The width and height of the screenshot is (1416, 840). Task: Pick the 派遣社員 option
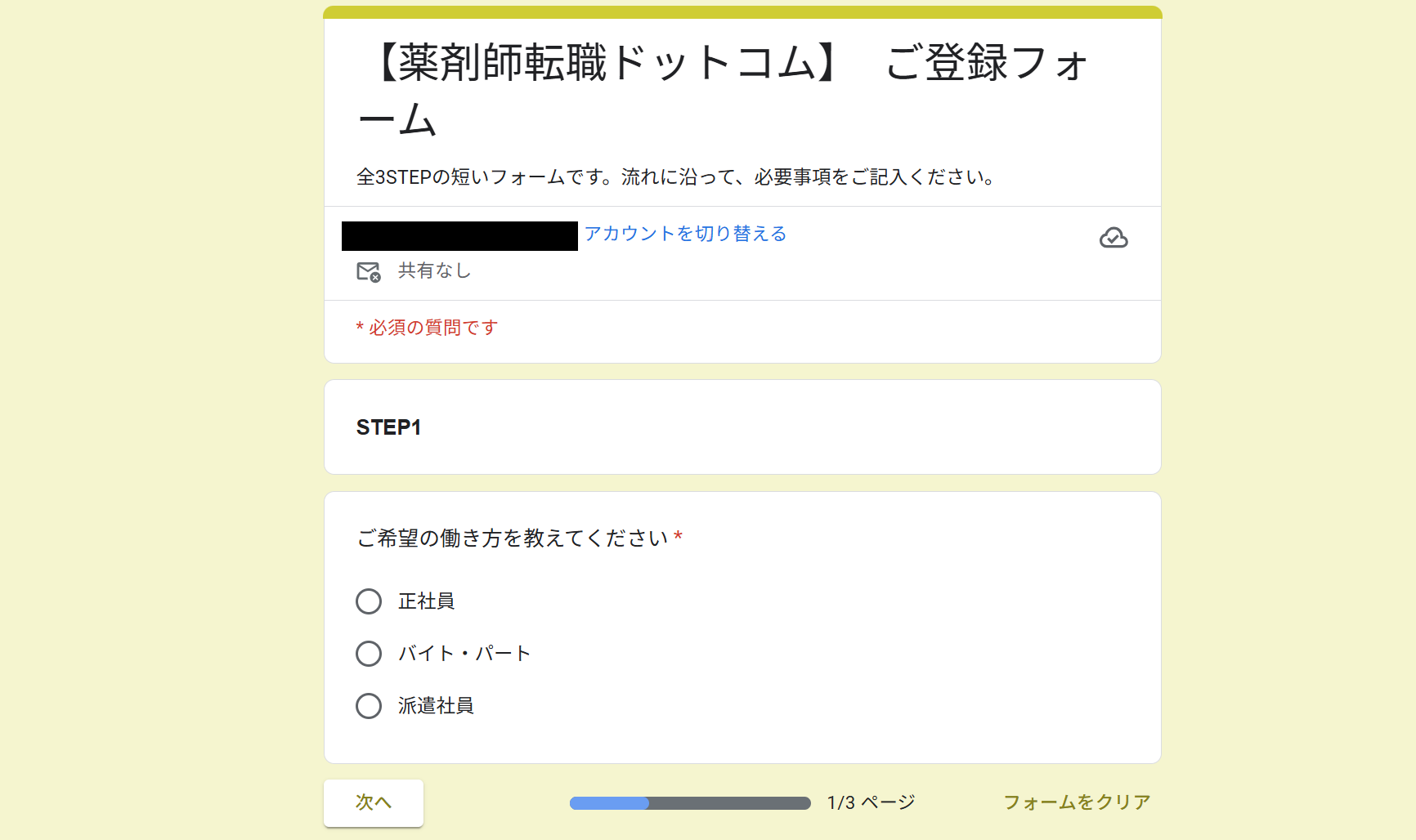[368, 705]
